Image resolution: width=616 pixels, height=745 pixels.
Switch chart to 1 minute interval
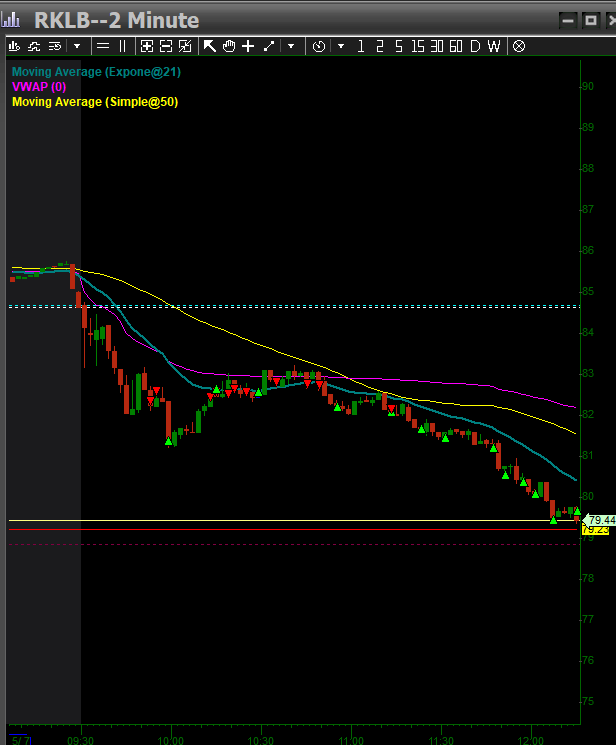click(x=361, y=46)
